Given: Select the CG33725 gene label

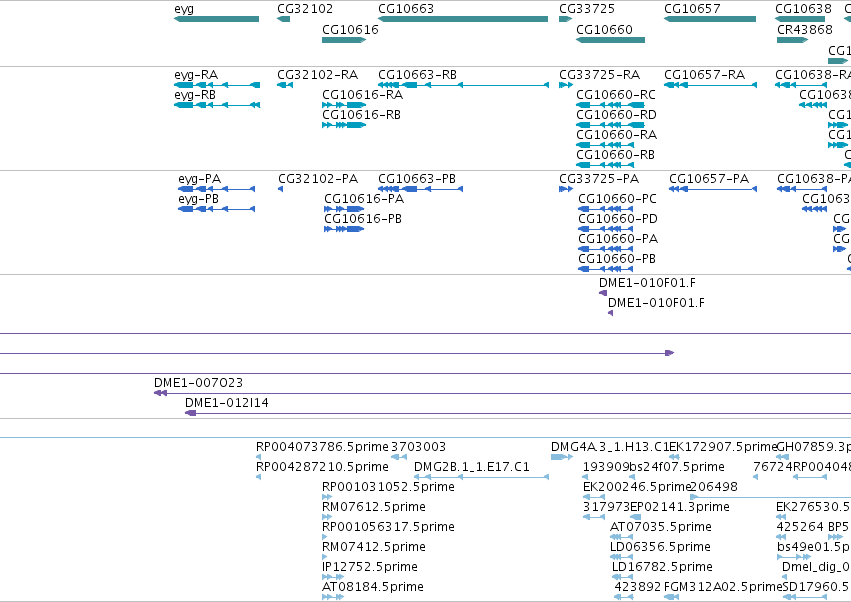Looking at the screenshot, I should click(587, 9).
